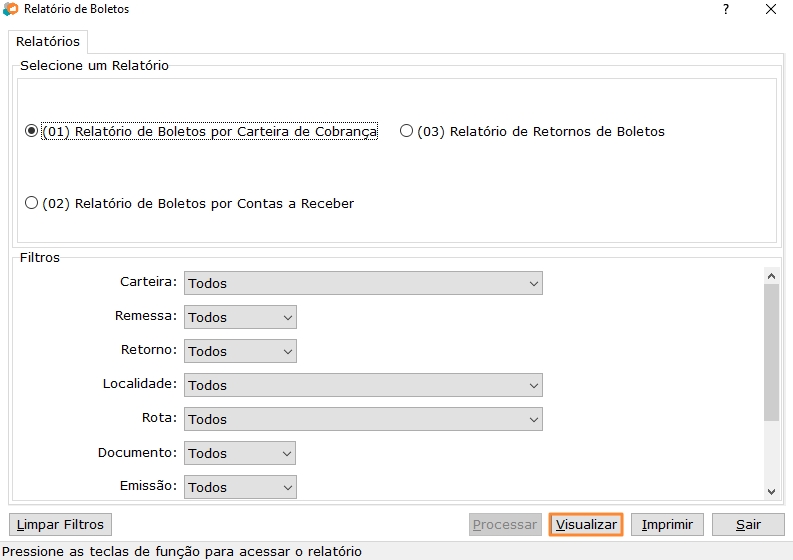Image resolution: width=793 pixels, height=560 pixels.
Task: Click the filters scrollbar up arrow
Action: pos(771,276)
